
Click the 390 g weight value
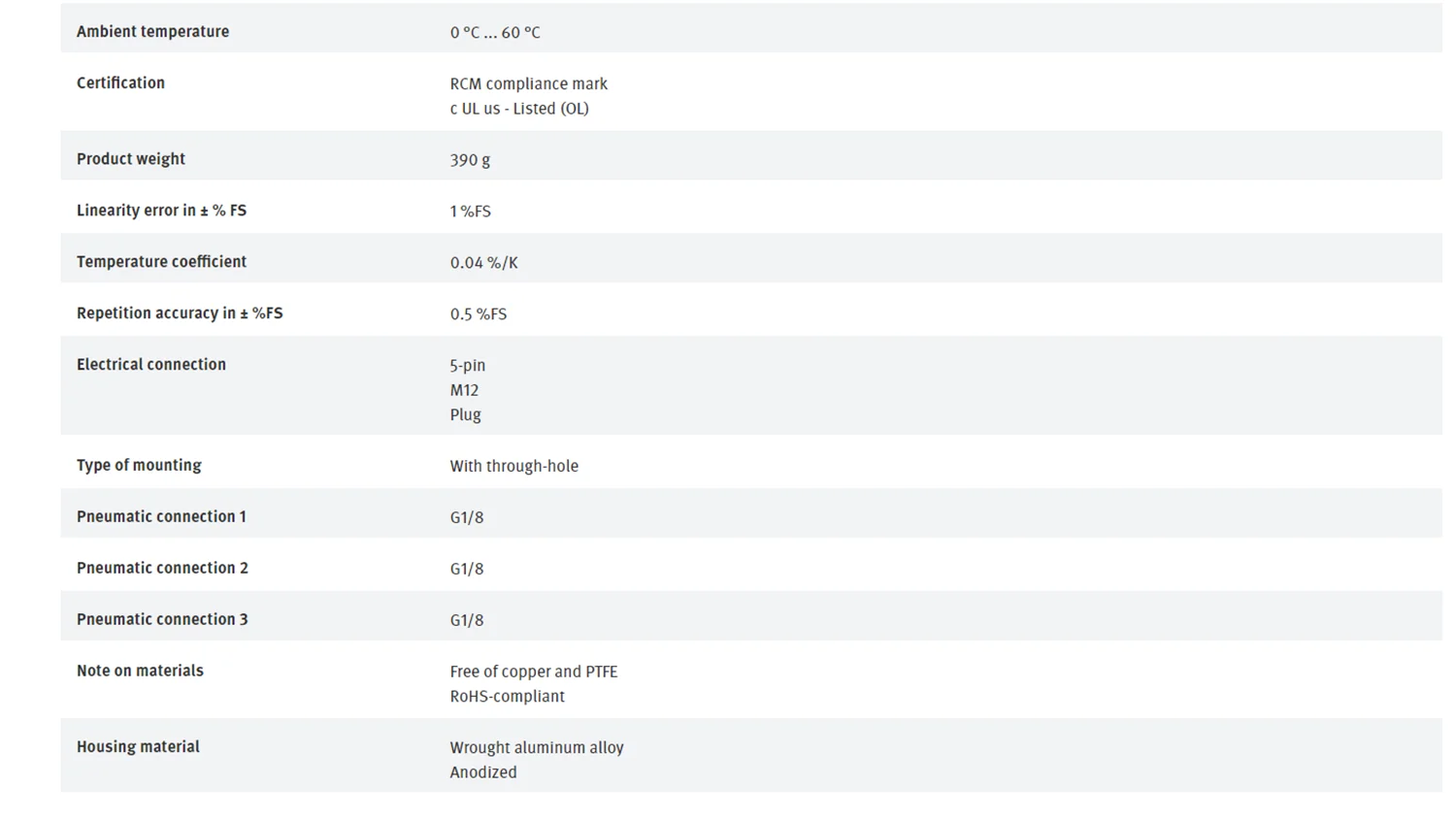[470, 160]
